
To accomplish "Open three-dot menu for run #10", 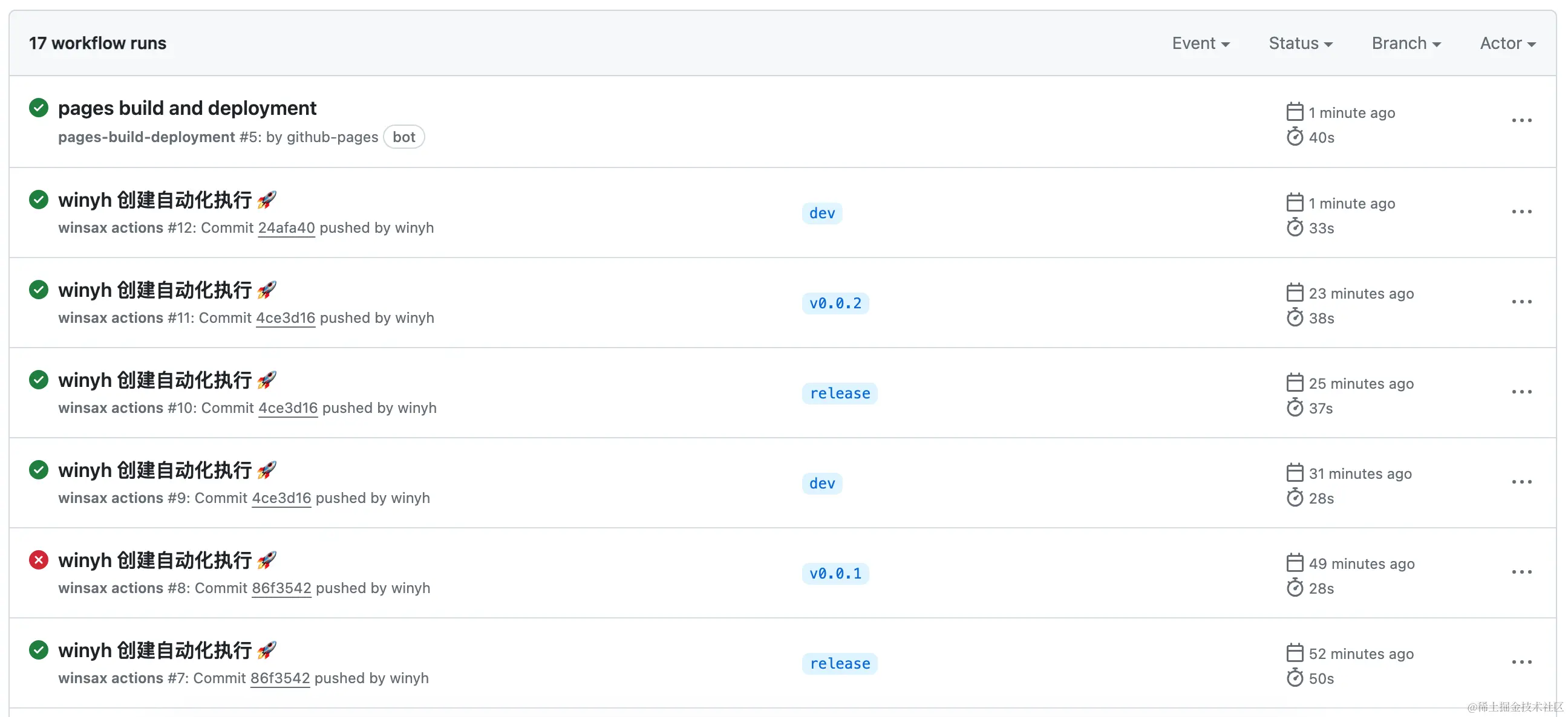I will [1521, 392].
